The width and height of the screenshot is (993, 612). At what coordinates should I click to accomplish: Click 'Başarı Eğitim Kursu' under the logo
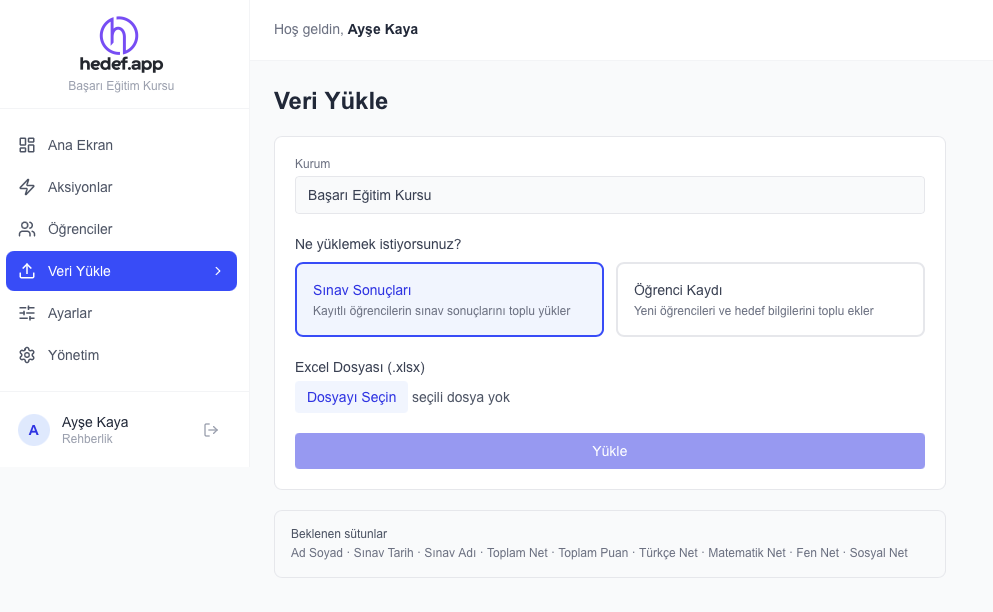121,86
